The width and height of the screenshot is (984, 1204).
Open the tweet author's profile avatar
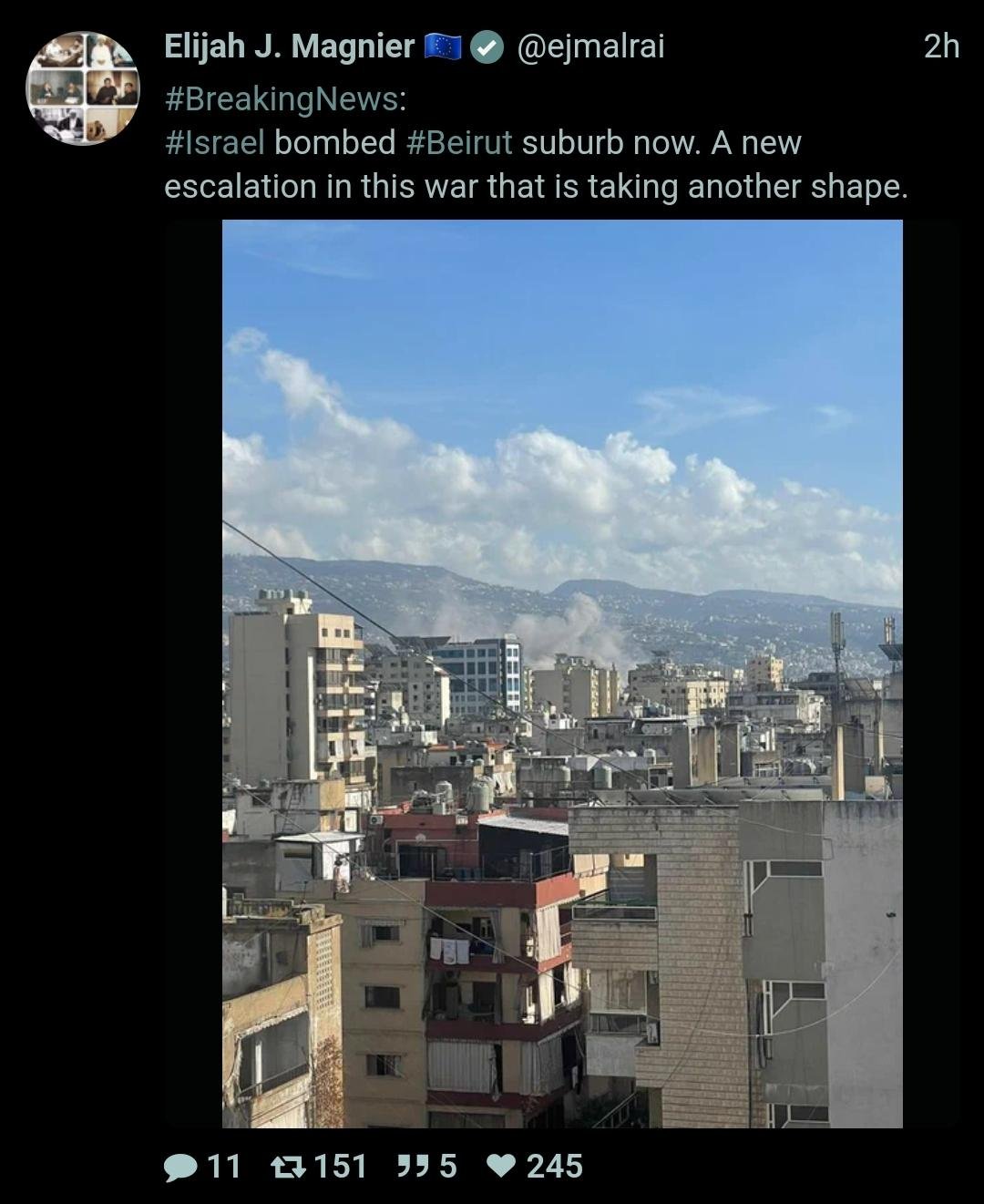(x=82, y=87)
